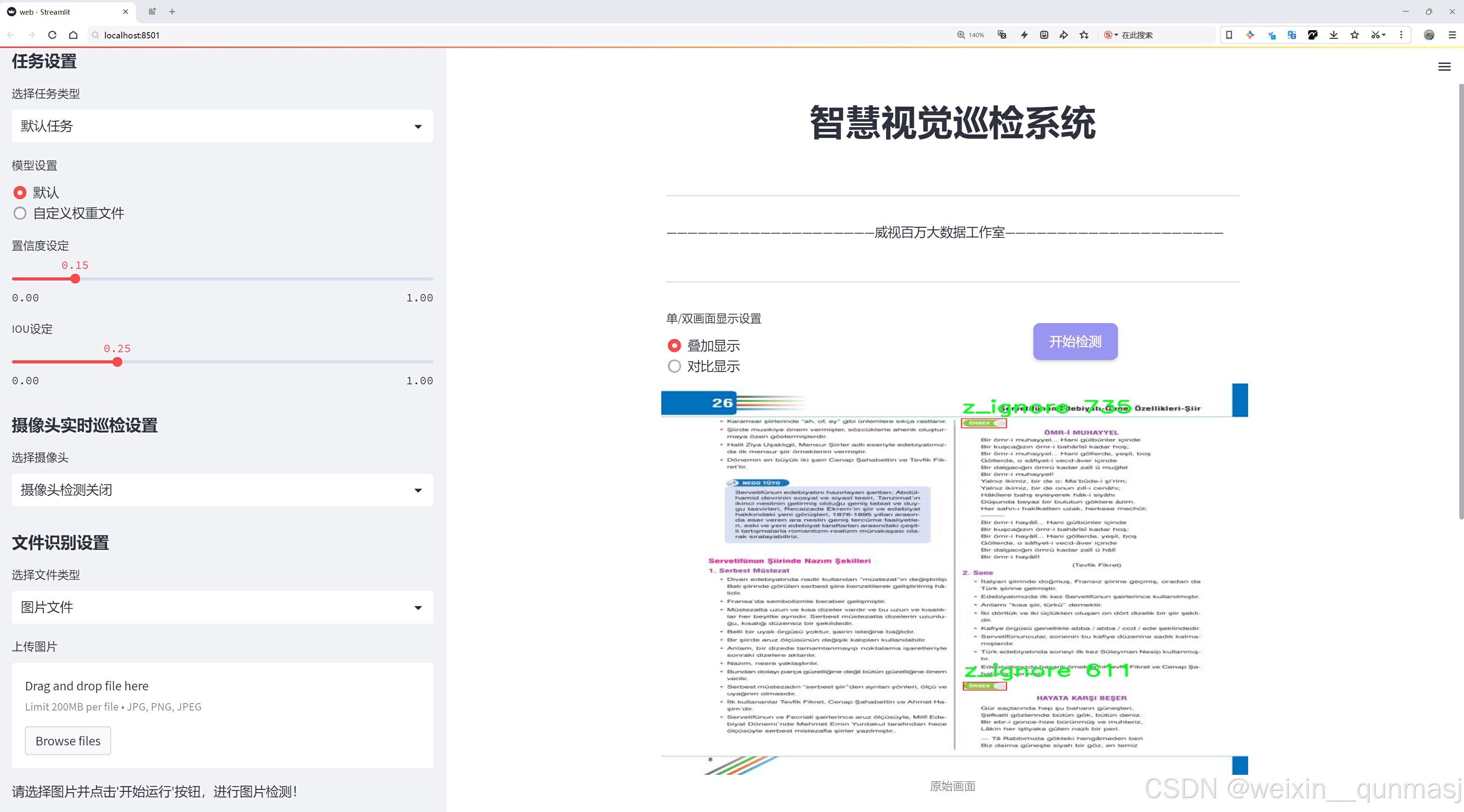The image size is (1464, 812).
Task: Click the screenshot scissors icon
Action: pyautogui.click(x=1375, y=35)
